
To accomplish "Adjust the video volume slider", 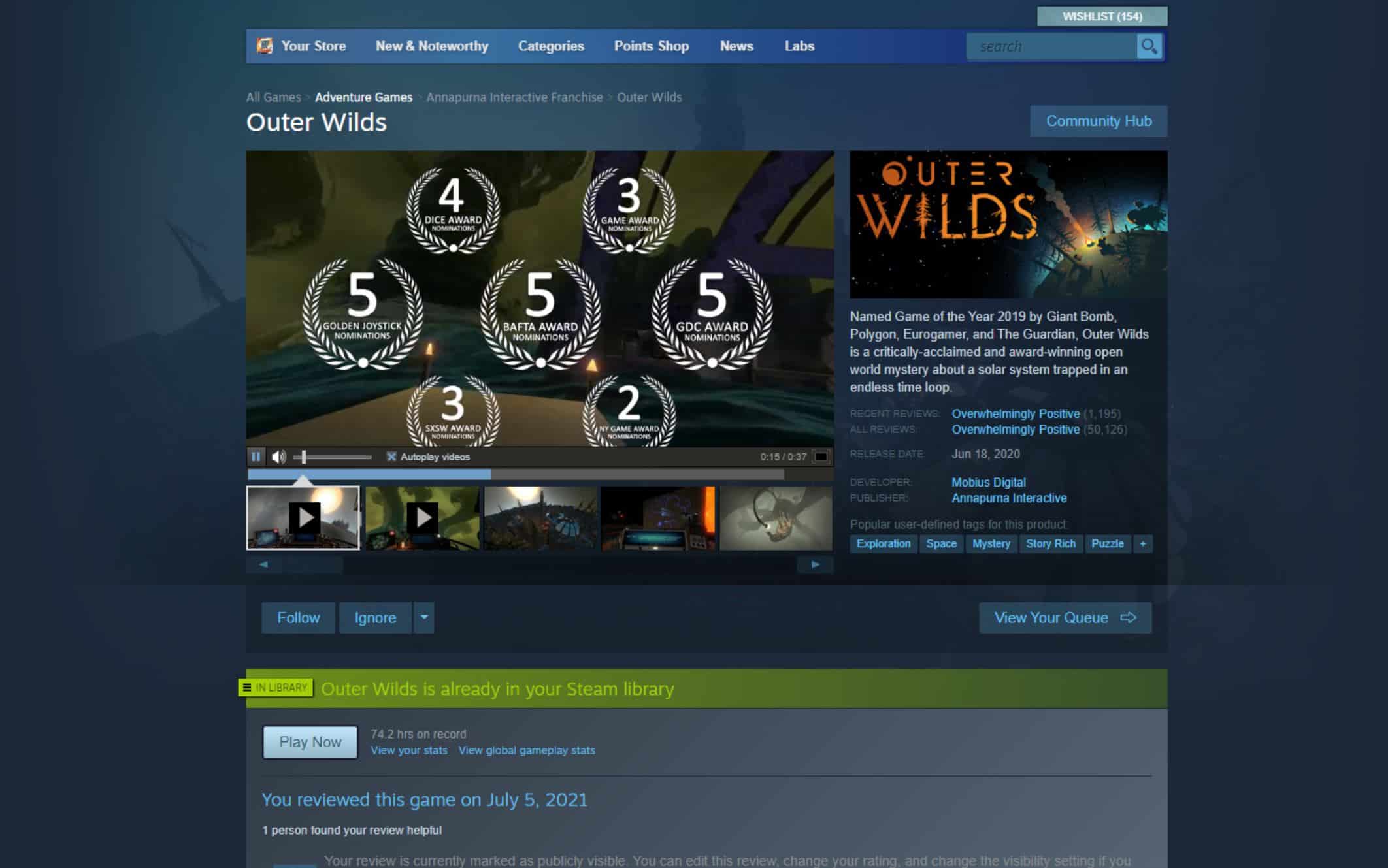I will tap(333, 457).
